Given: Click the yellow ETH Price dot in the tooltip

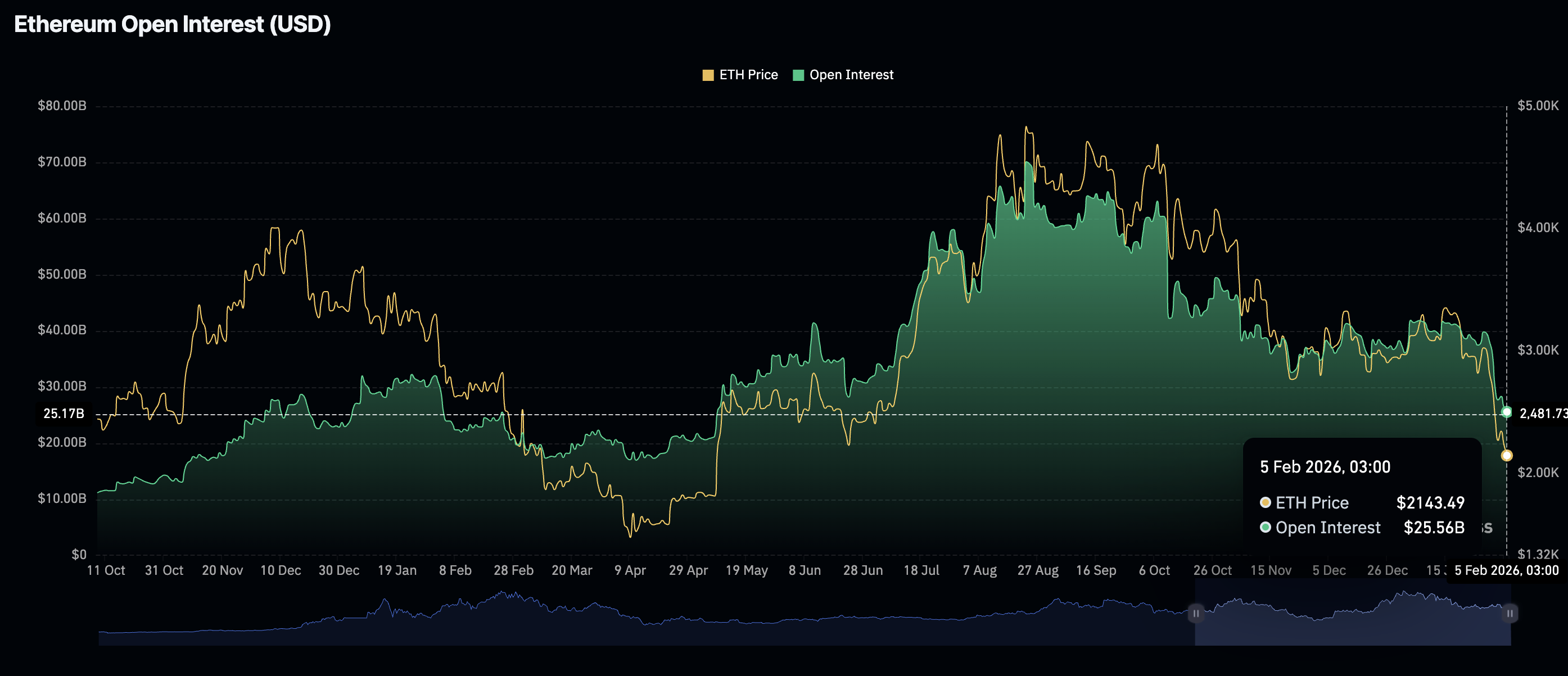Looking at the screenshot, I should [1266, 502].
